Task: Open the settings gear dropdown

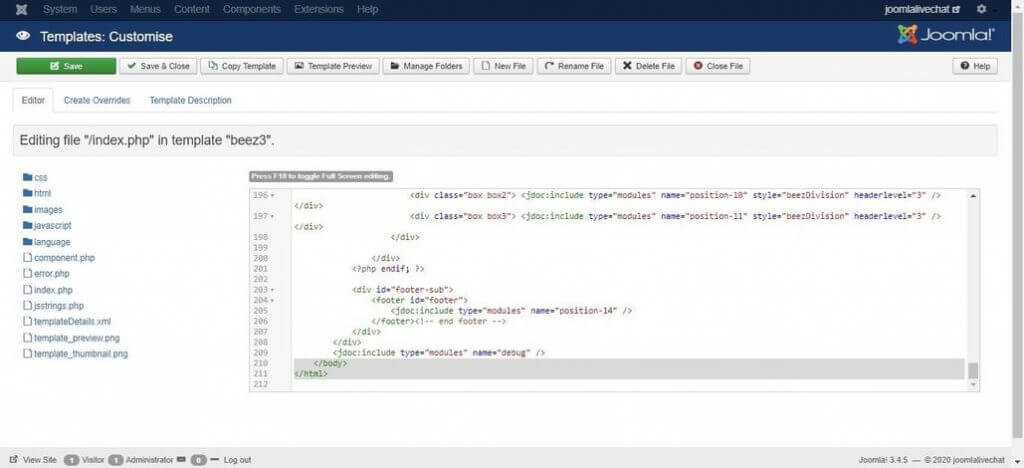Action: [983, 9]
